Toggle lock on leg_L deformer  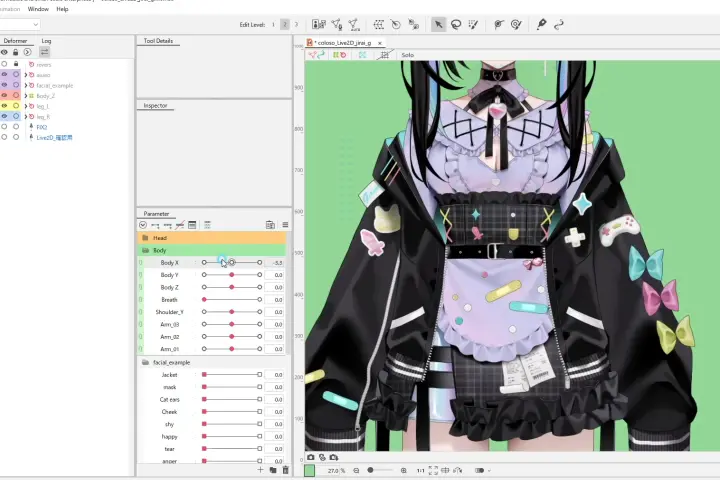(x=16, y=106)
